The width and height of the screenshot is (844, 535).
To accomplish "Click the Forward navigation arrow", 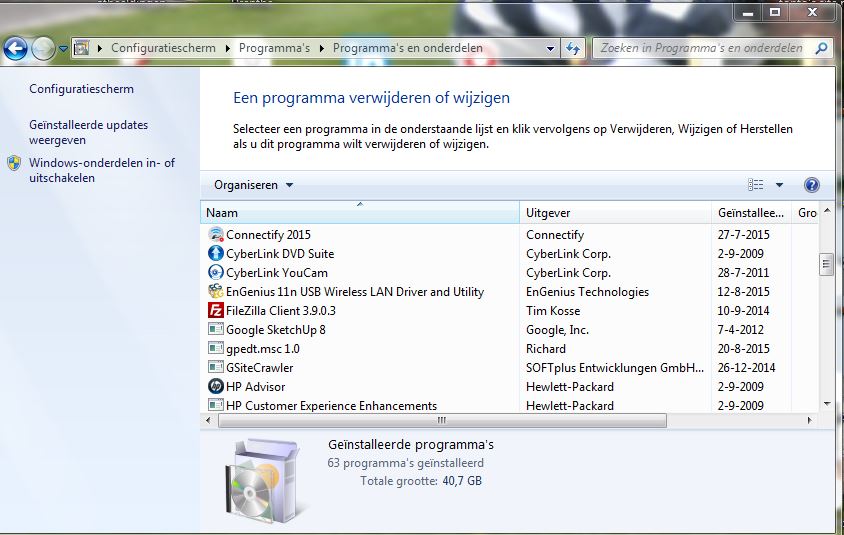I will pos(43,49).
